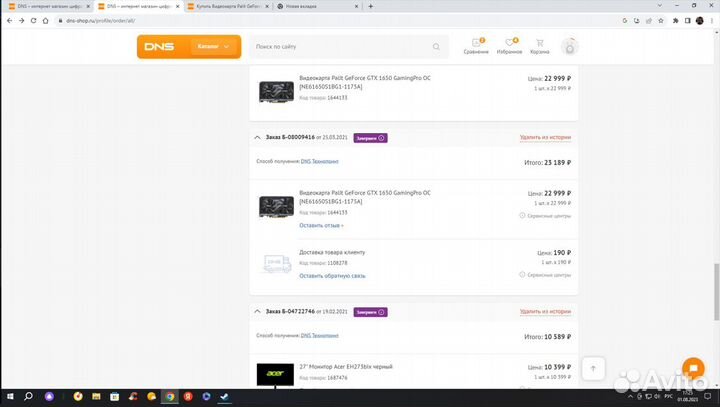Click the address bar URL dns-shop.ru

[x=101, y=21]
